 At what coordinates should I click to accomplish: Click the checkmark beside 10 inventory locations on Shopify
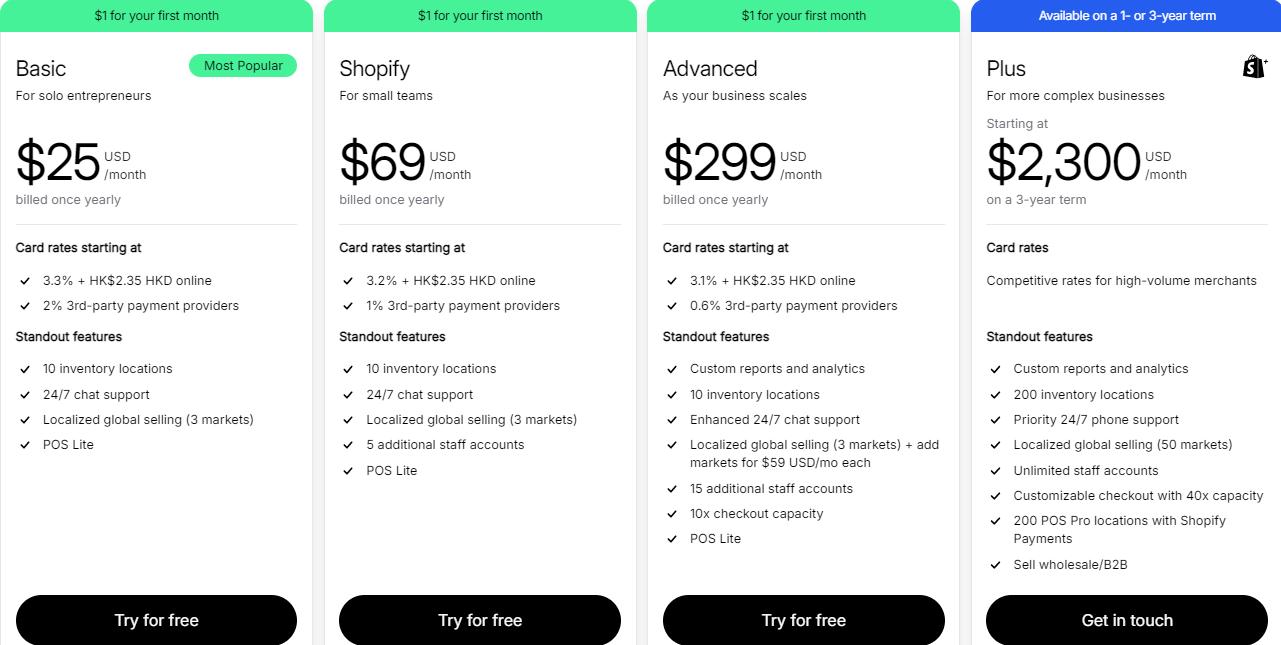(350, 369)
